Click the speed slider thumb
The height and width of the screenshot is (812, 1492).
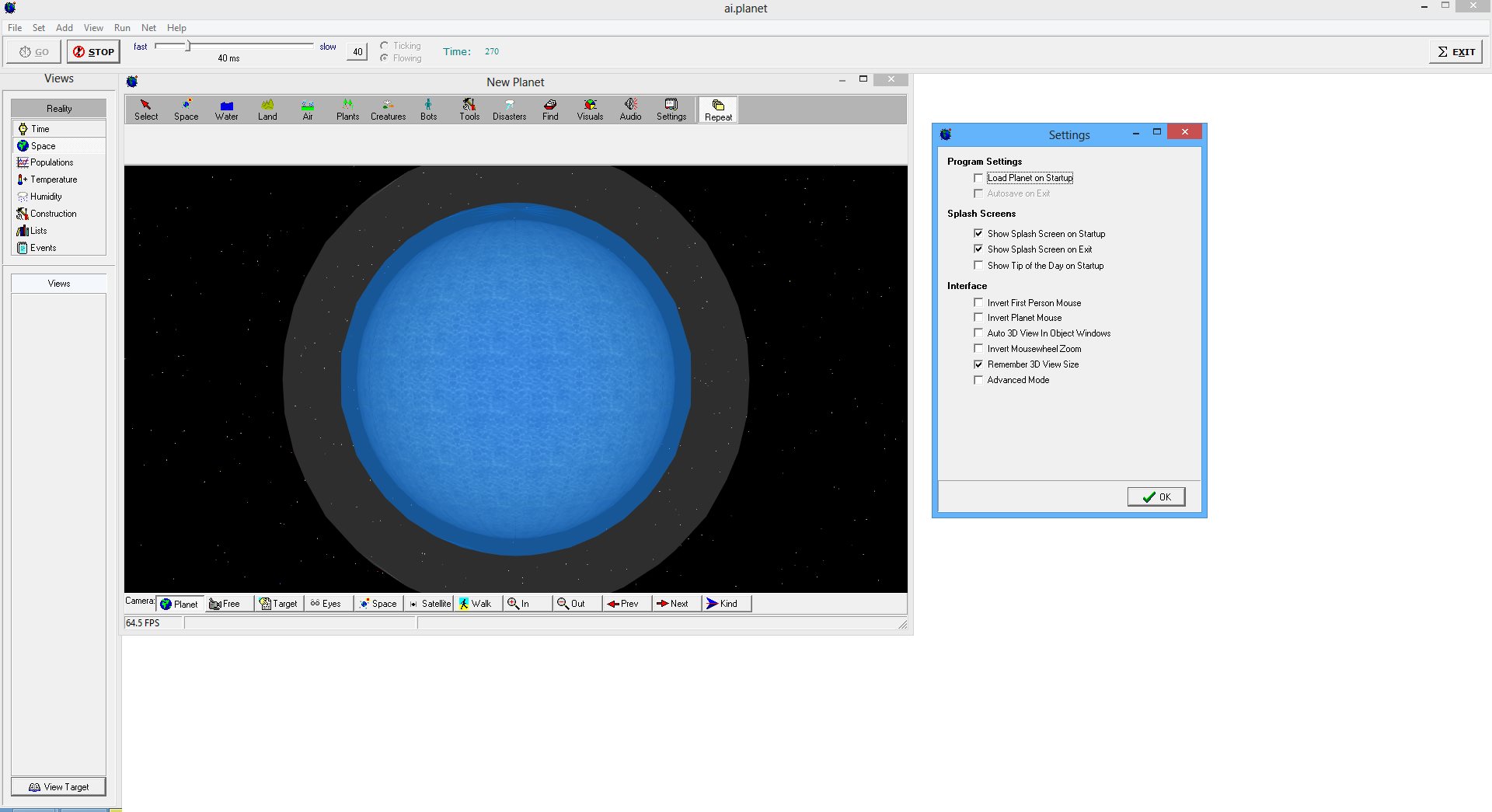[188, 46]
